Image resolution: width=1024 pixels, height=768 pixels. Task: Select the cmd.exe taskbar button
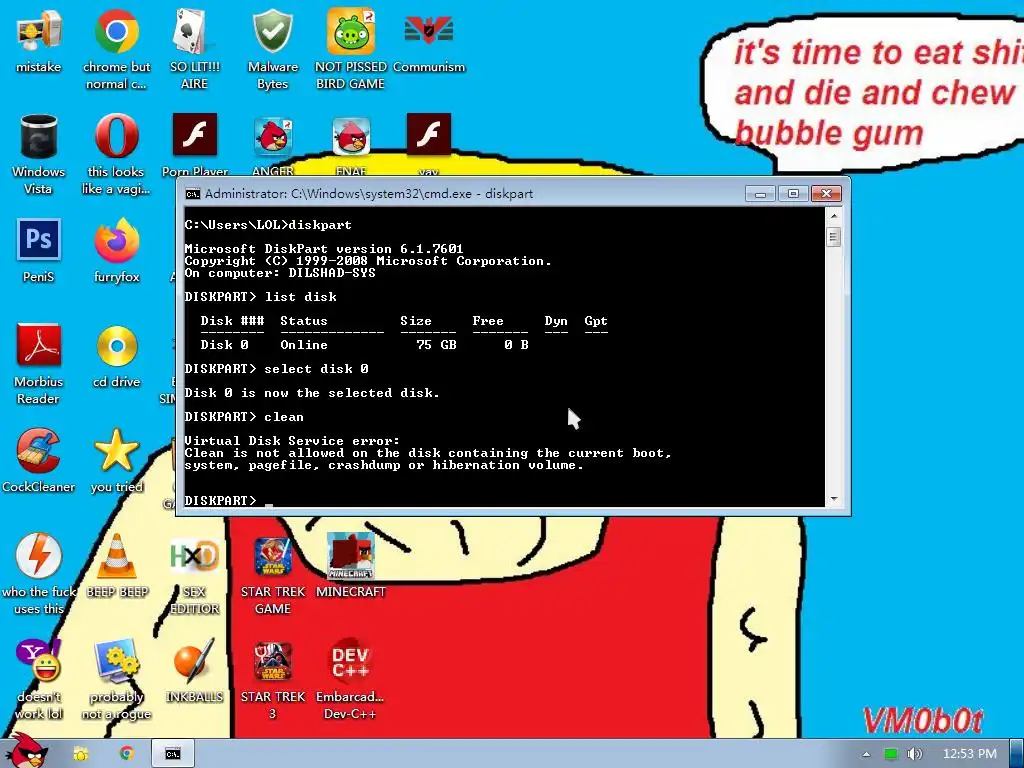click(x=172, y=754)
